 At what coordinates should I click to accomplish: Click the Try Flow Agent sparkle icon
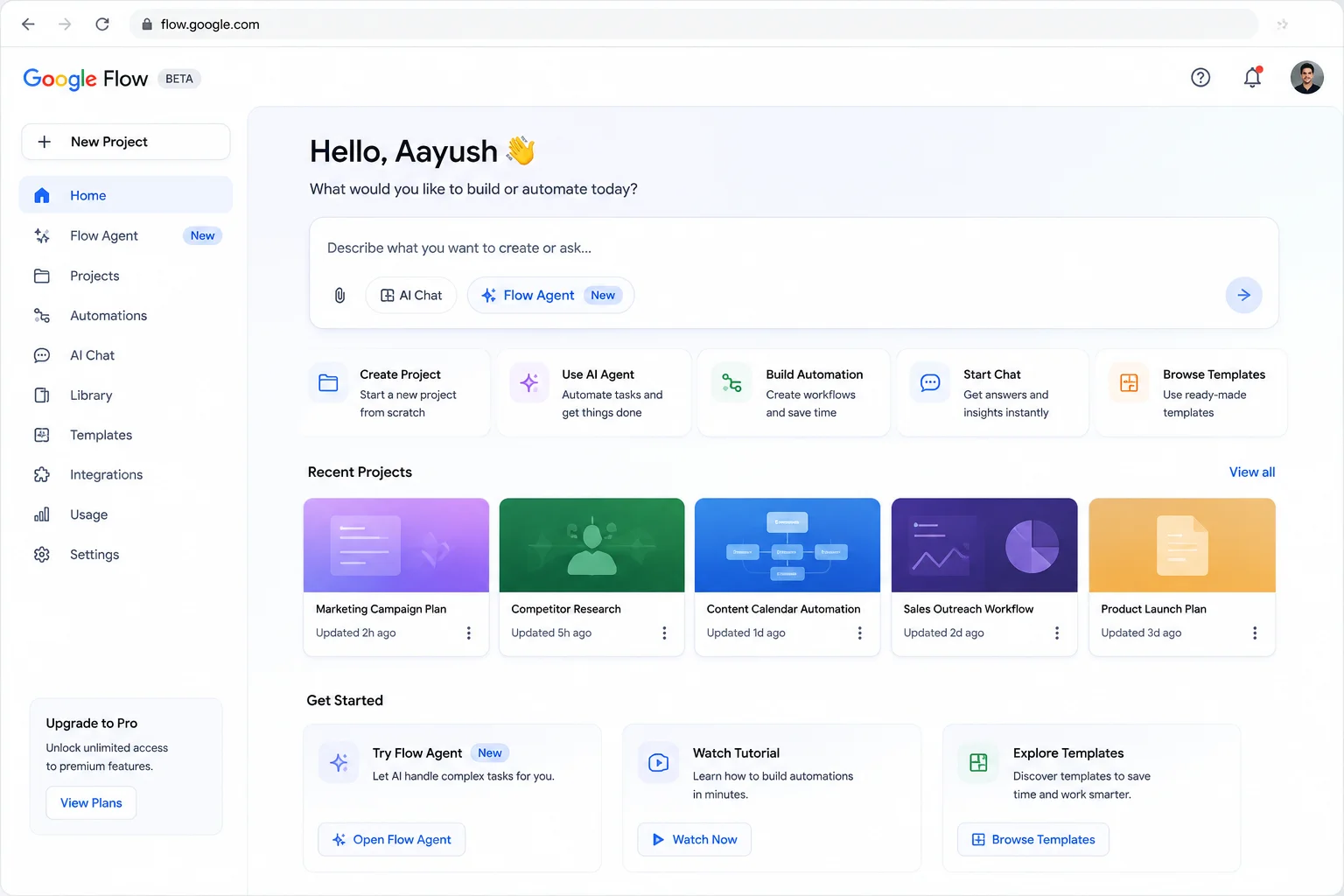point(339,763)
